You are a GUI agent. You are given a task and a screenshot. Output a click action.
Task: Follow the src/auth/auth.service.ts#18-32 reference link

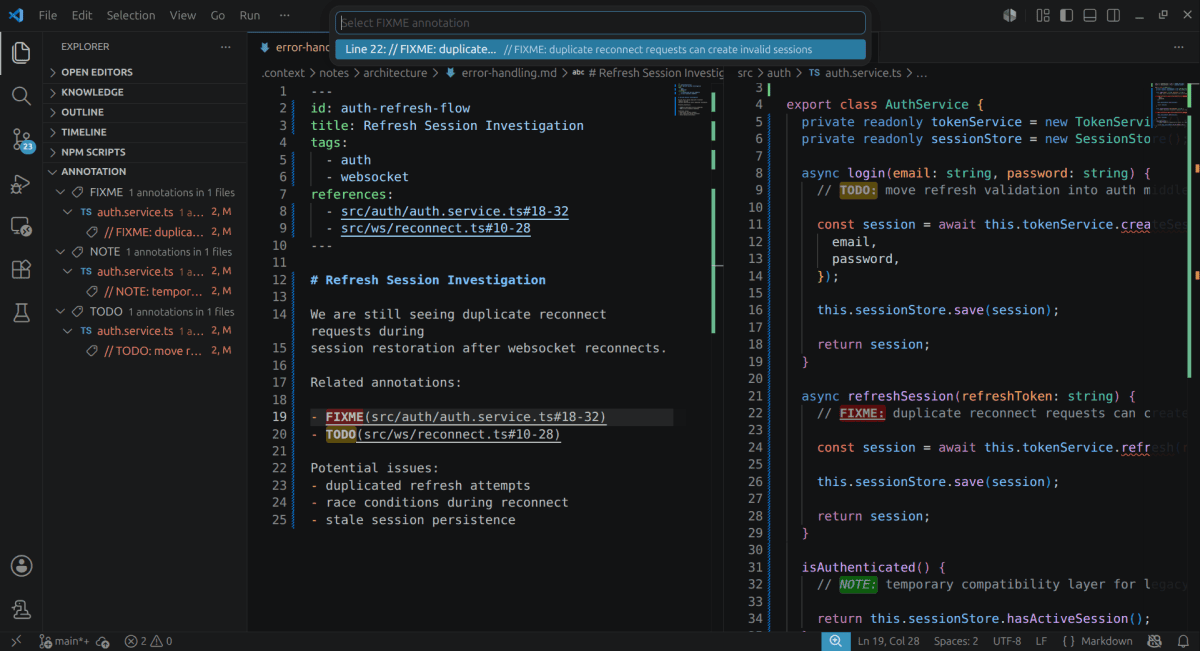(x=455, y=211)
